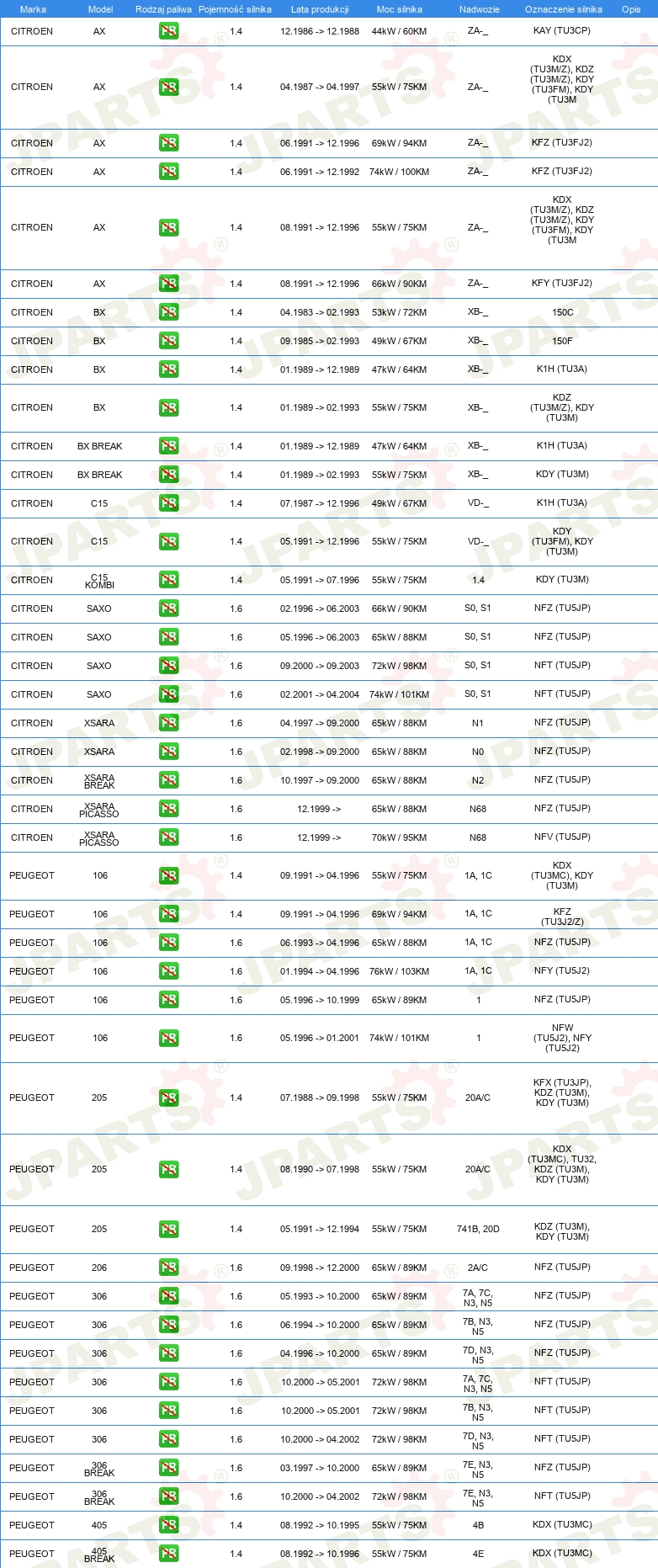Click the fuel icon for Peugeot 206
Viewport: 658px width, 1568px height.
point(168,1268)
